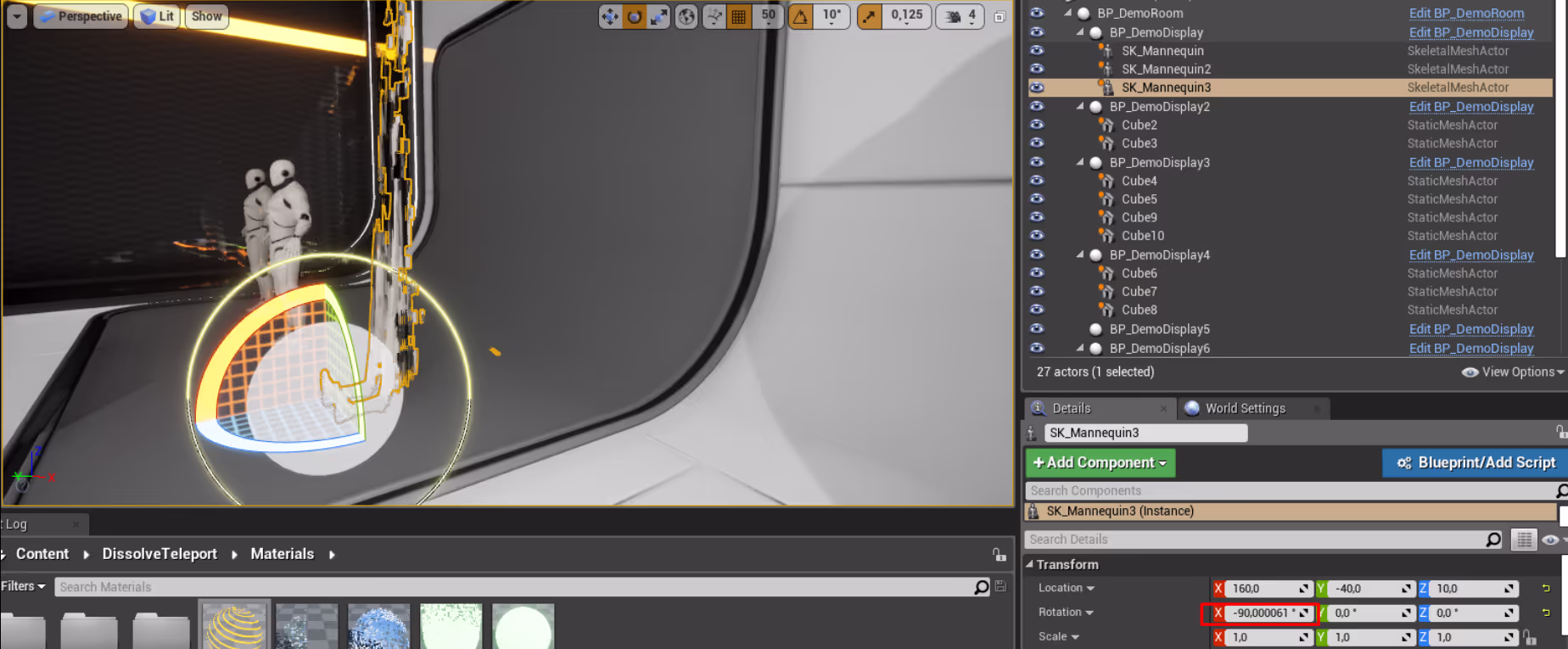This screenshot has width=1568, height=649.
Task: Open the viewport Show menu
Action: coord(206,16)
